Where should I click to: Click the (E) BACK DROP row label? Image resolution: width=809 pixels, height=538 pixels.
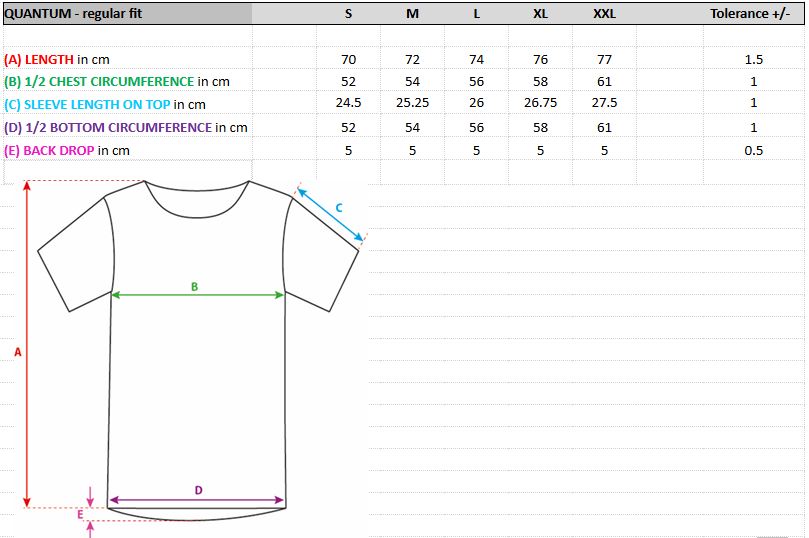coord(67,150)
